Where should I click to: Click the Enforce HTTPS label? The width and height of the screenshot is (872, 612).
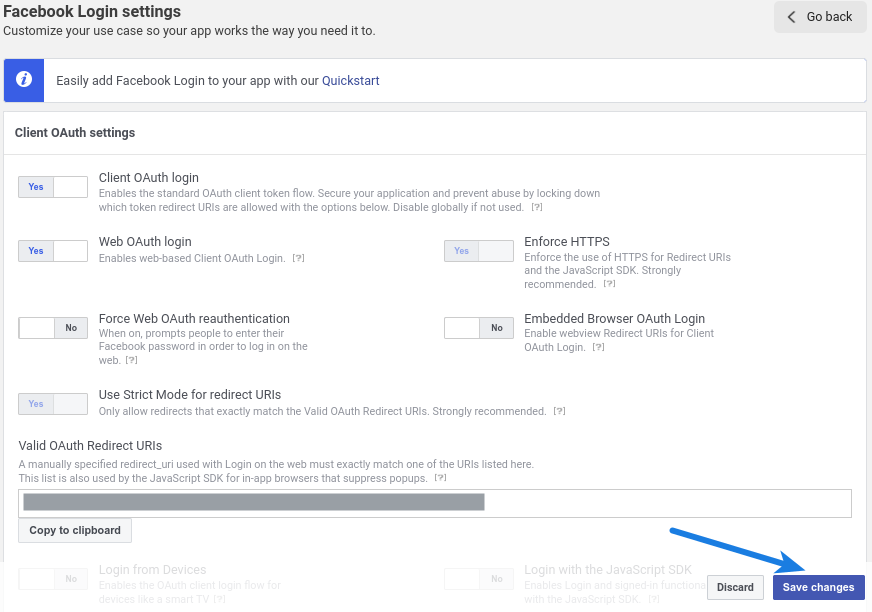(567, 241)
